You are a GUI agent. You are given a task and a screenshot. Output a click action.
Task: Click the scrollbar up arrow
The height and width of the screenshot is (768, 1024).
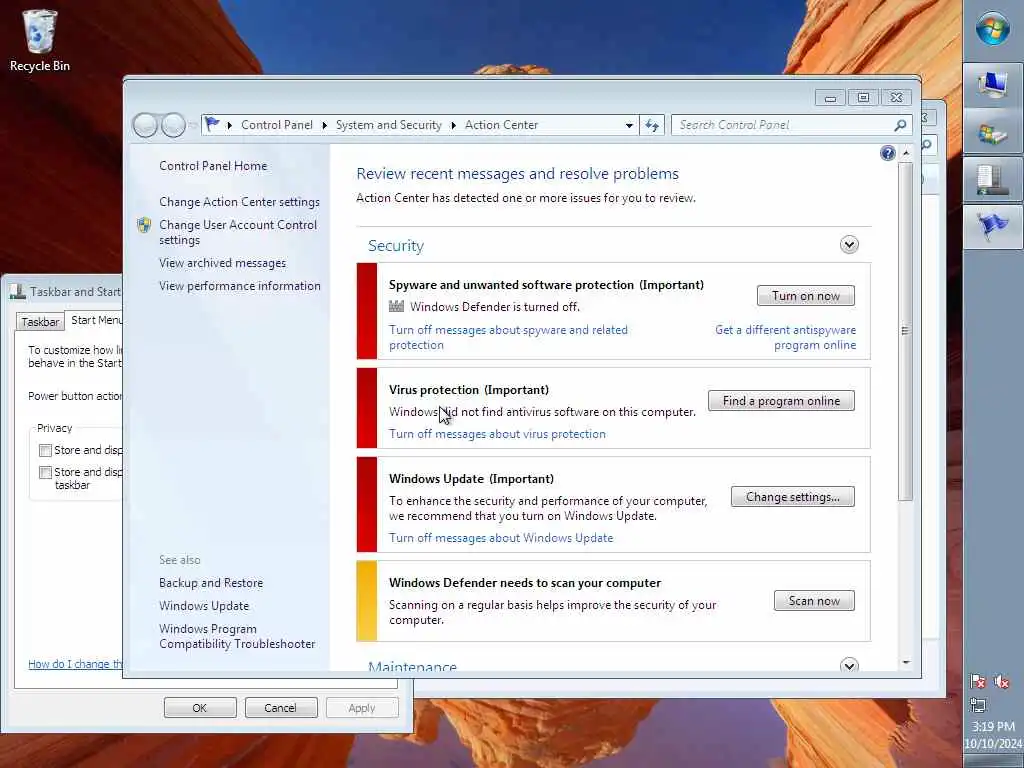[x=905, y=153]
